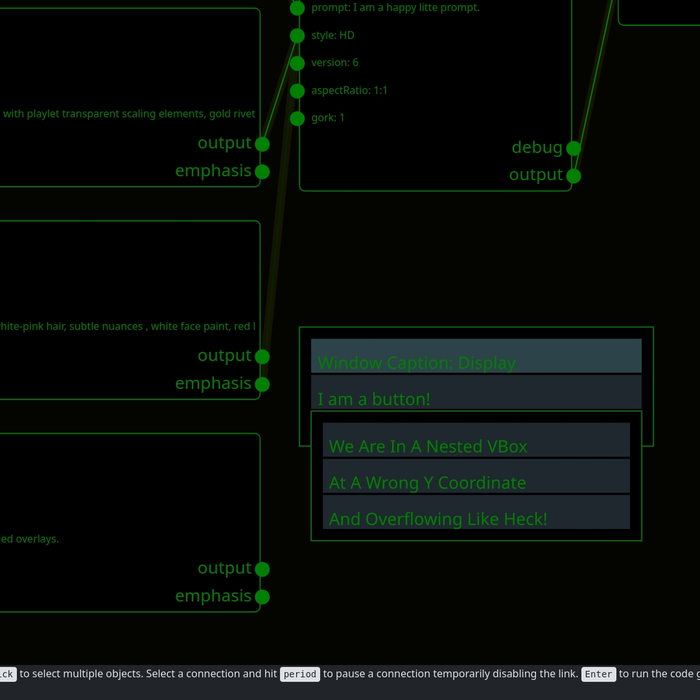
Task: Click the gork: 1 label
Action: [x=328, y=118]
